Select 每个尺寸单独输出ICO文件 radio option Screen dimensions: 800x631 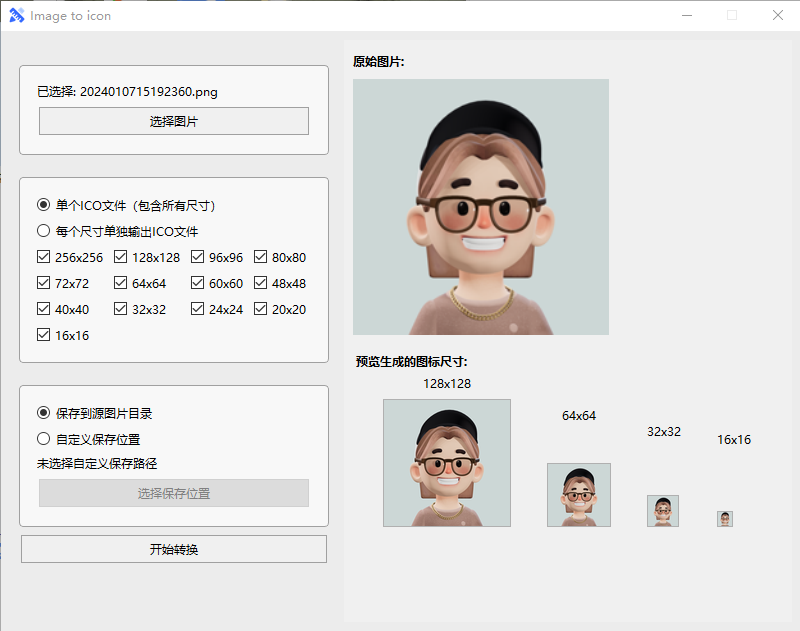point(44,231)
